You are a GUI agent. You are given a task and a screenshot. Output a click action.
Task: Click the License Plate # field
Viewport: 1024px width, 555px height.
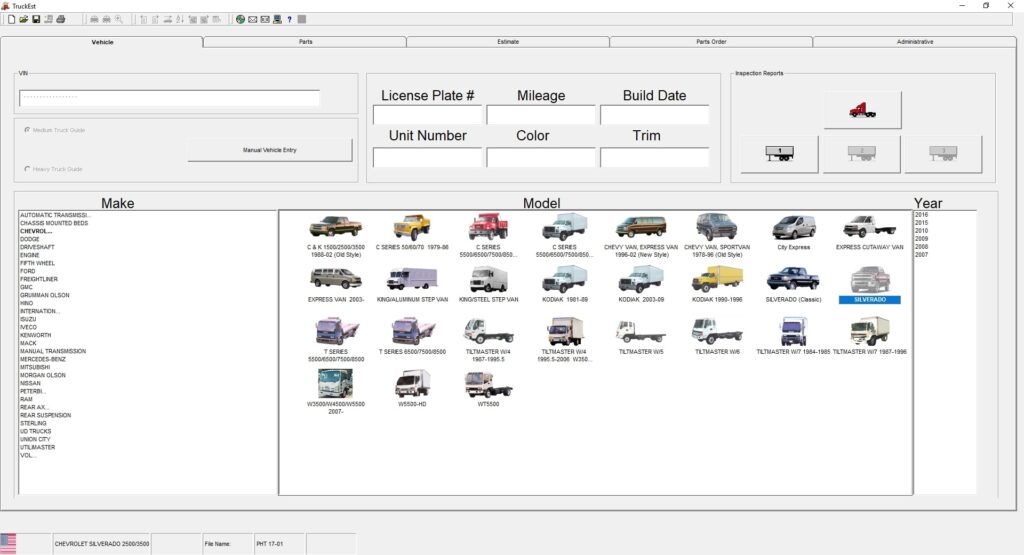[x=427, y=115]
